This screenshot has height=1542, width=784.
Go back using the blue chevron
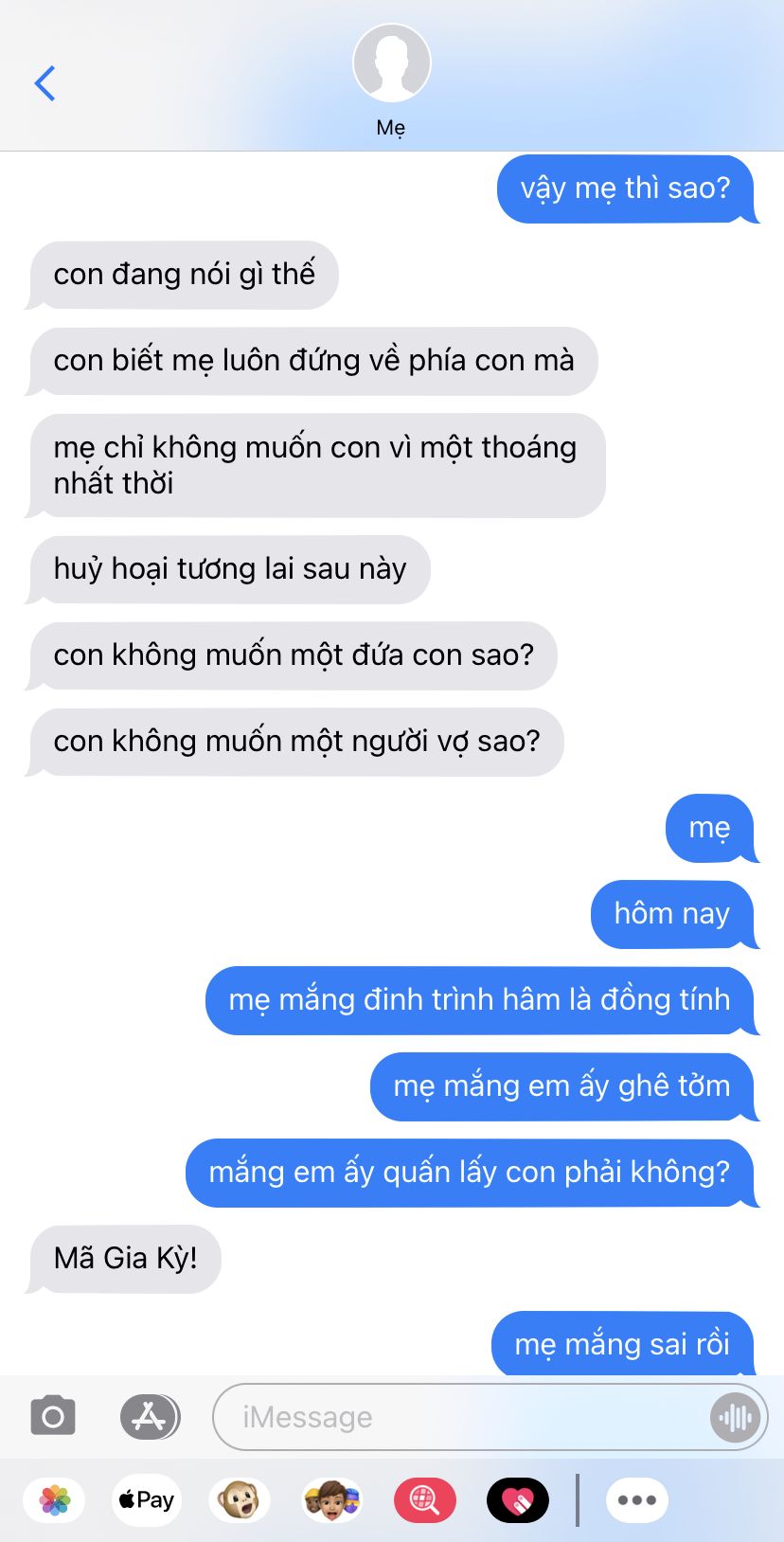pyautogui.click(x=45, y=83)
